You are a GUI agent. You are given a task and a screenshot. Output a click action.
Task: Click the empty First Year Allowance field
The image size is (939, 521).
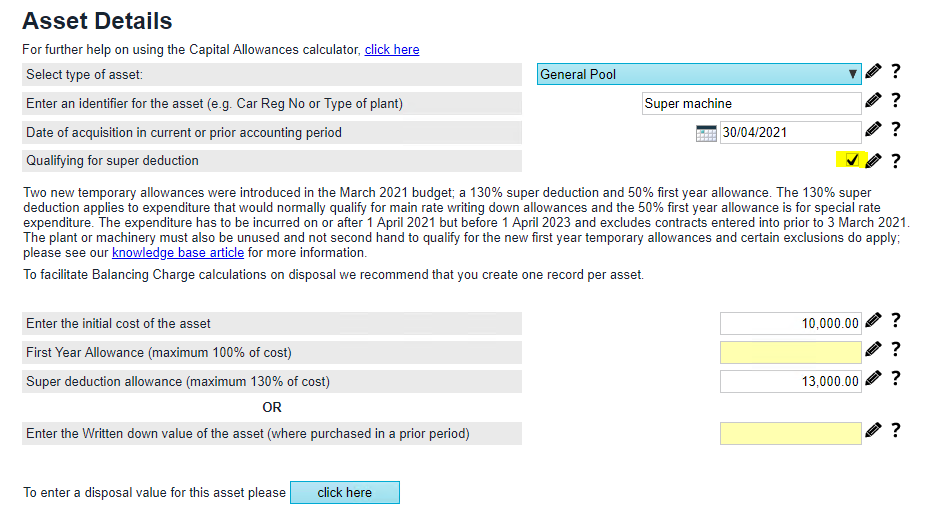pyautogui.click(x=789, y=352)
